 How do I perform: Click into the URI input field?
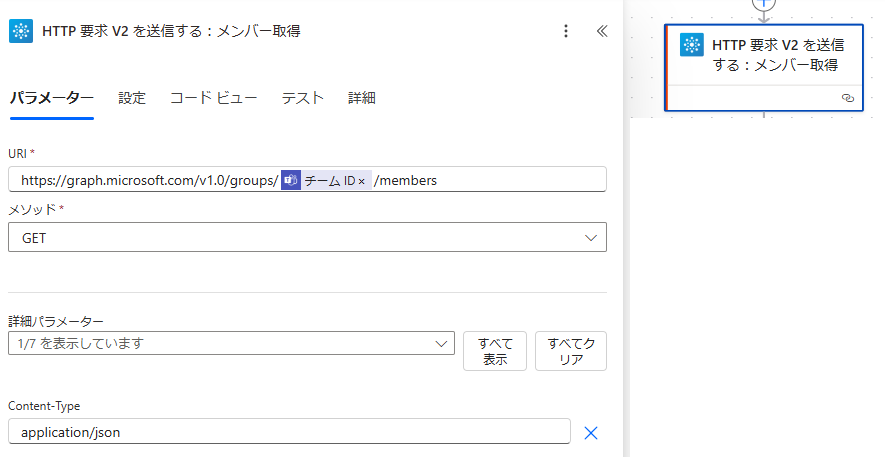pyautogui.click(x=307, y=179)
